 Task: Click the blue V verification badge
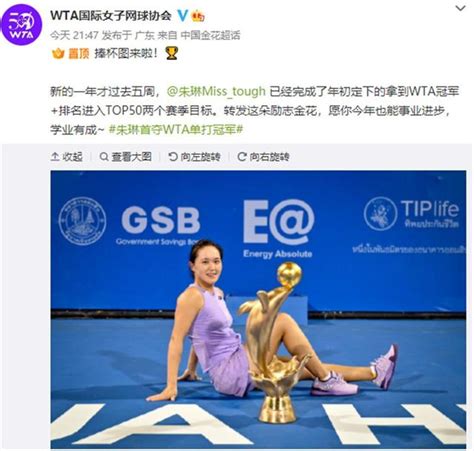click(x=182, y=15)
